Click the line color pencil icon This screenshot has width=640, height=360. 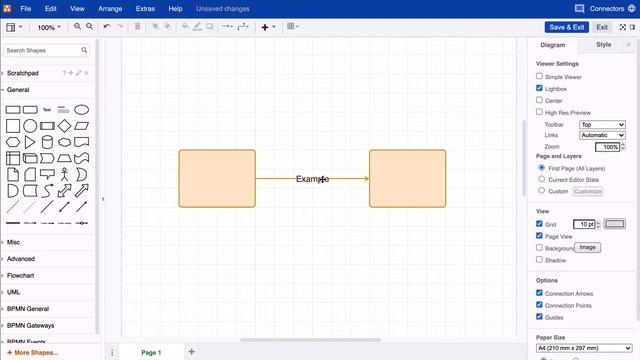point(197,27)
